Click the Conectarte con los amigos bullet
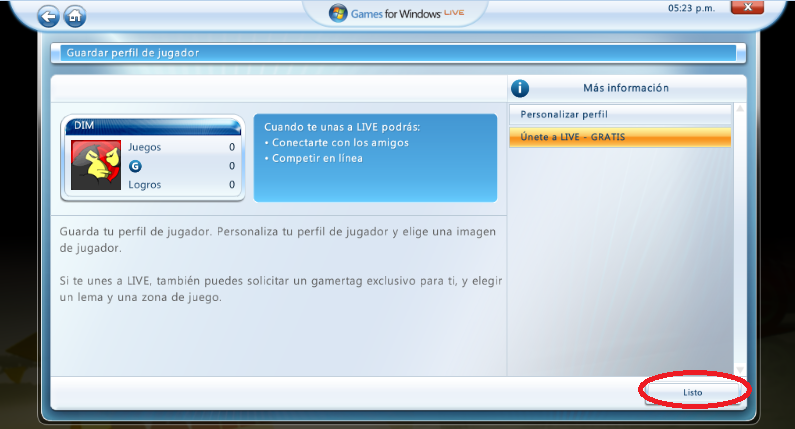This screenshot has height=429, width=795. (x=337, y=142)
